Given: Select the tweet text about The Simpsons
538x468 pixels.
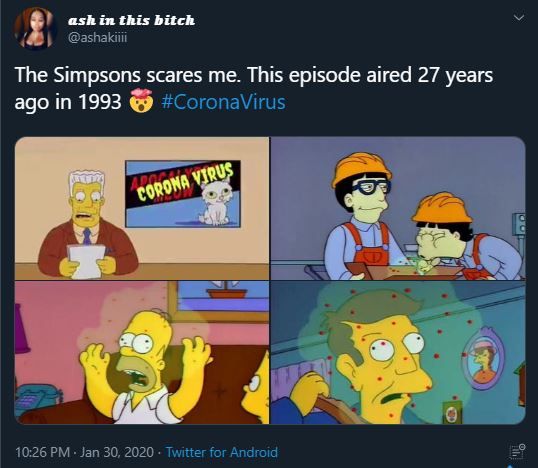Looking at the screenshot, I should click(x=254, y=88).
